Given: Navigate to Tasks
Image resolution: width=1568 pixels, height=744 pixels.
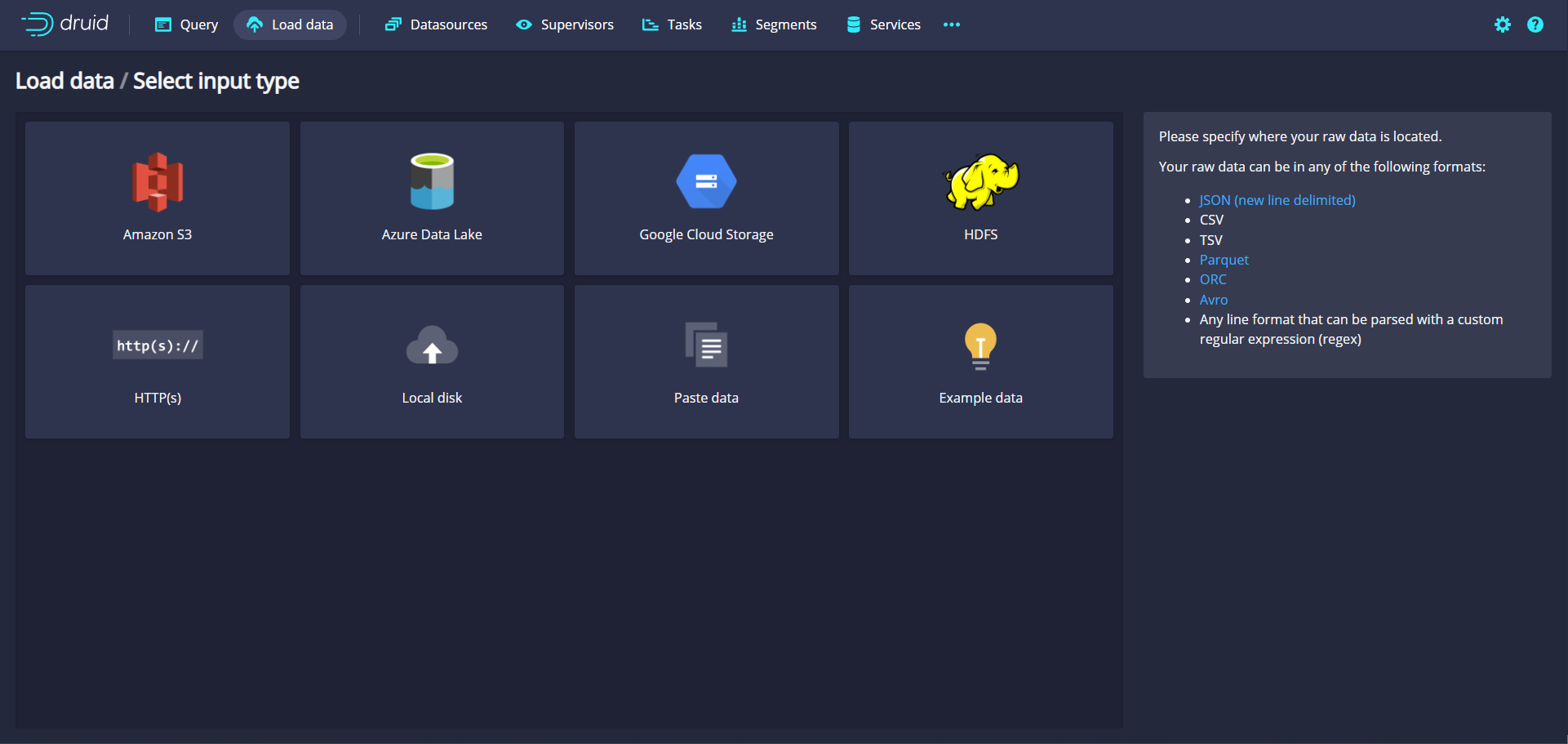Looking at the screenshot, I should [x=672, y=25].
